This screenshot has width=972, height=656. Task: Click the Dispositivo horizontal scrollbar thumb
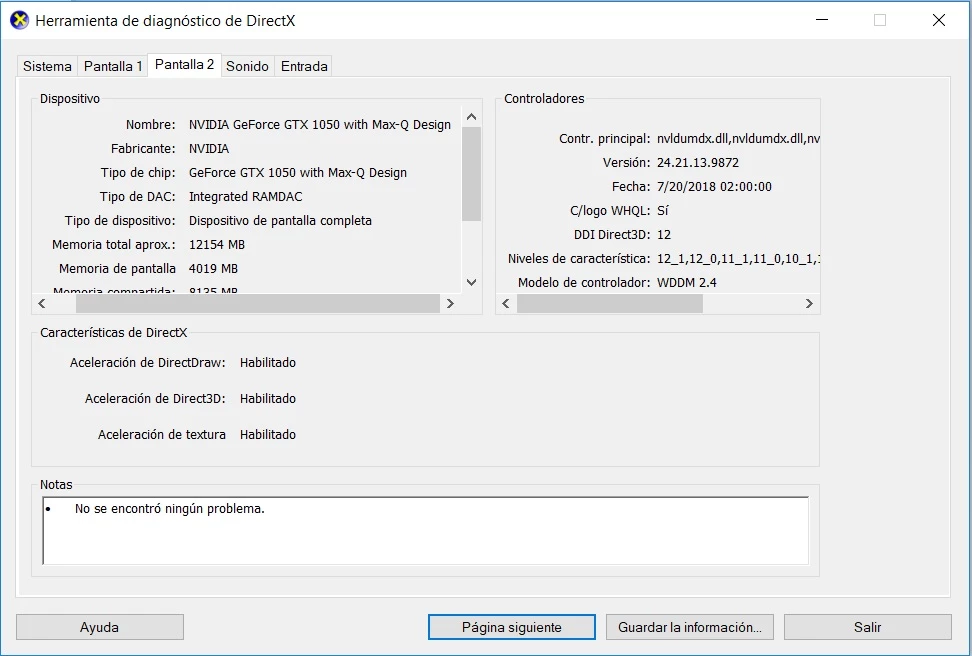tap(257, 303)
